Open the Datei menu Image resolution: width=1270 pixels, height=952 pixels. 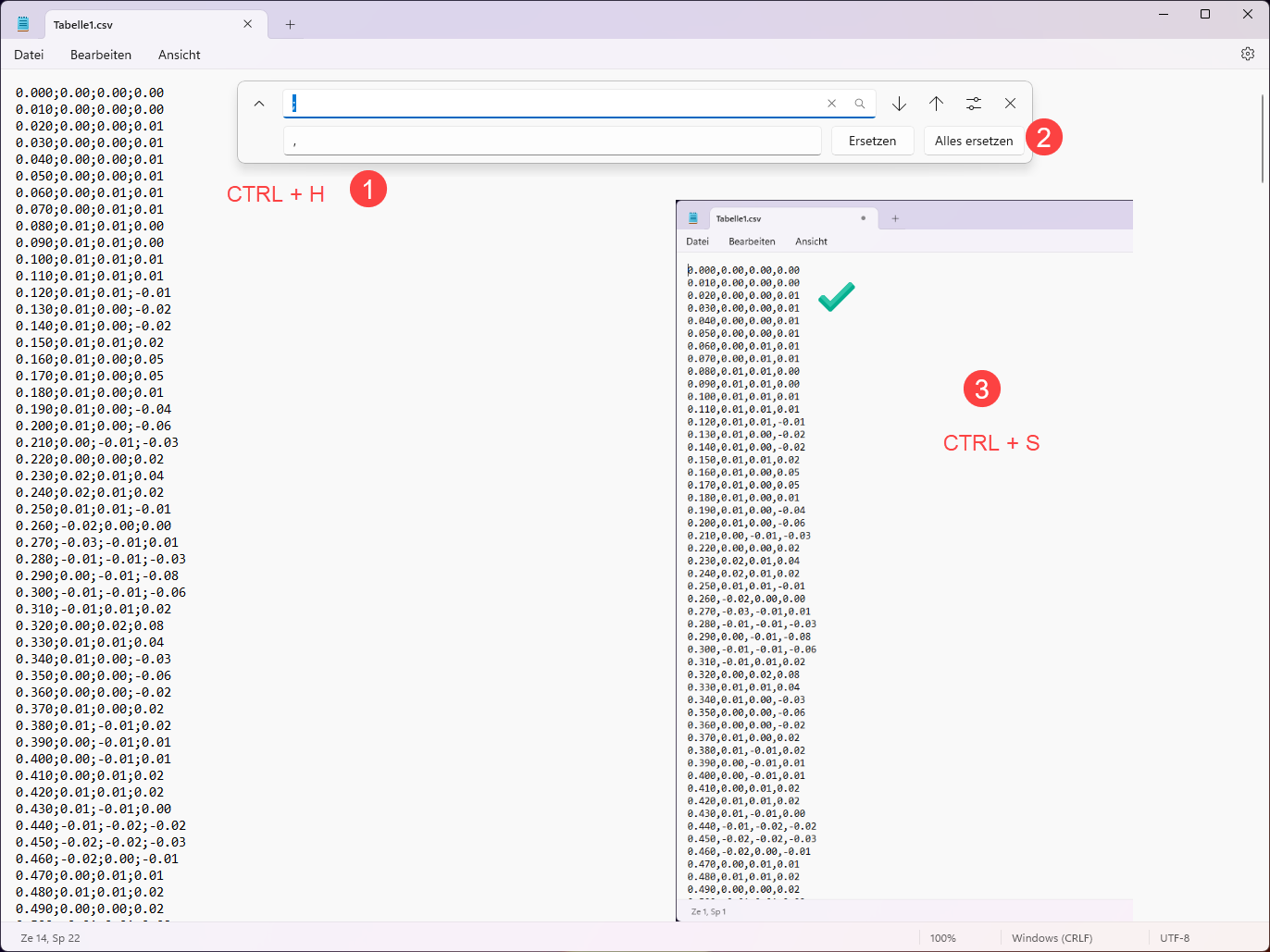[x=29, y=55]
